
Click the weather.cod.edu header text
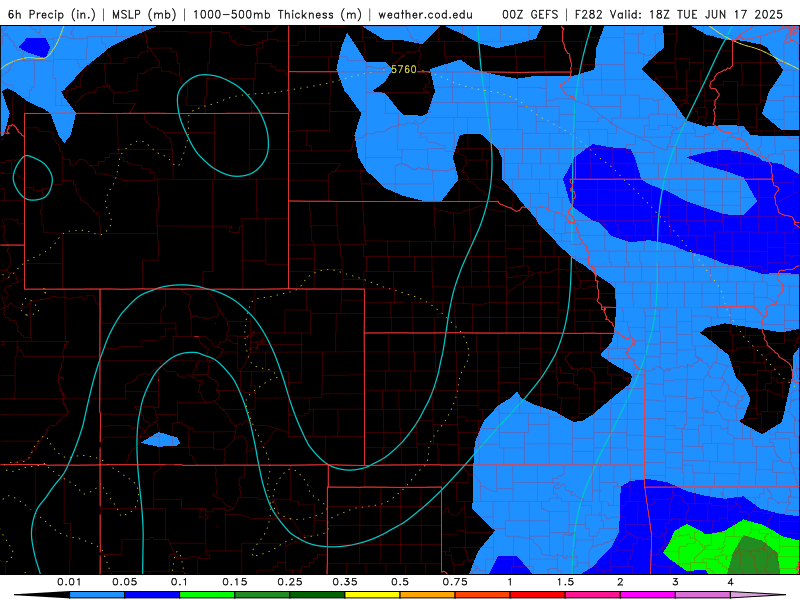426,14
